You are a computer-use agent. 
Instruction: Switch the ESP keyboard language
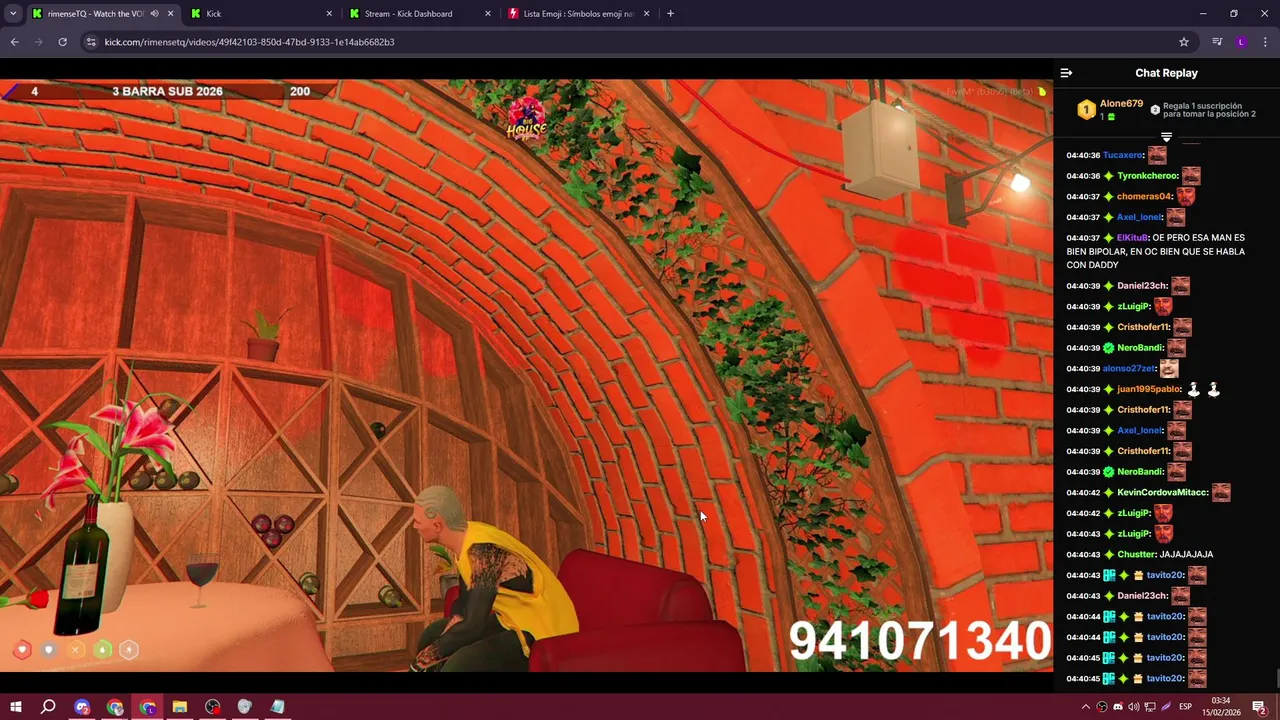pos(1186,707)
